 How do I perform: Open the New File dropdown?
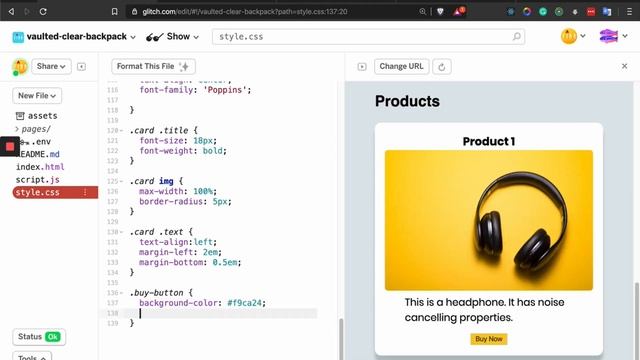coord(37,96)
